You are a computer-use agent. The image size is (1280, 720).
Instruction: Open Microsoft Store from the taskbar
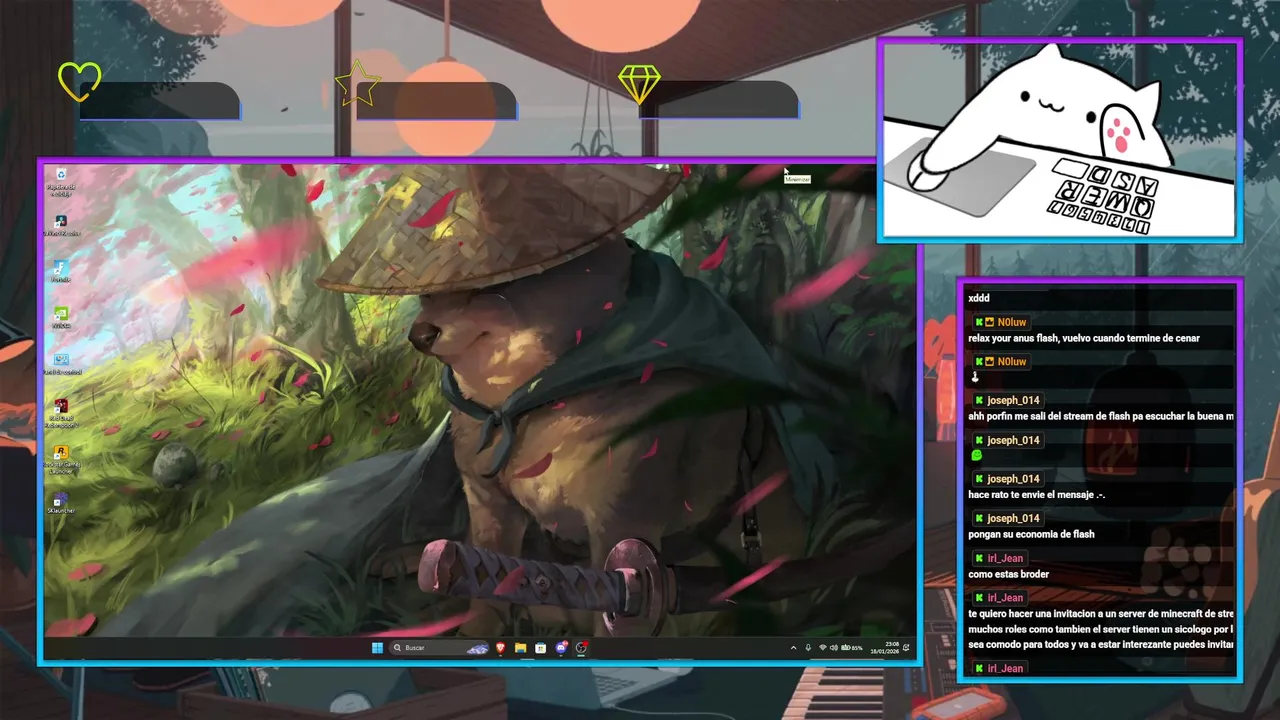pyautogui.click(x=541, y=648)
